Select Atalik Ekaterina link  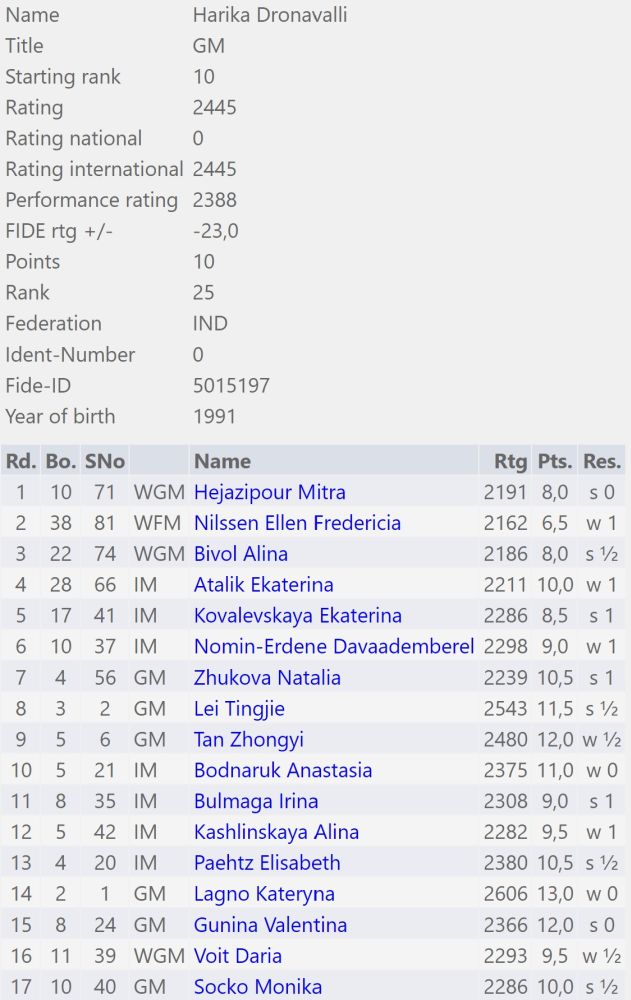[264, 585]
